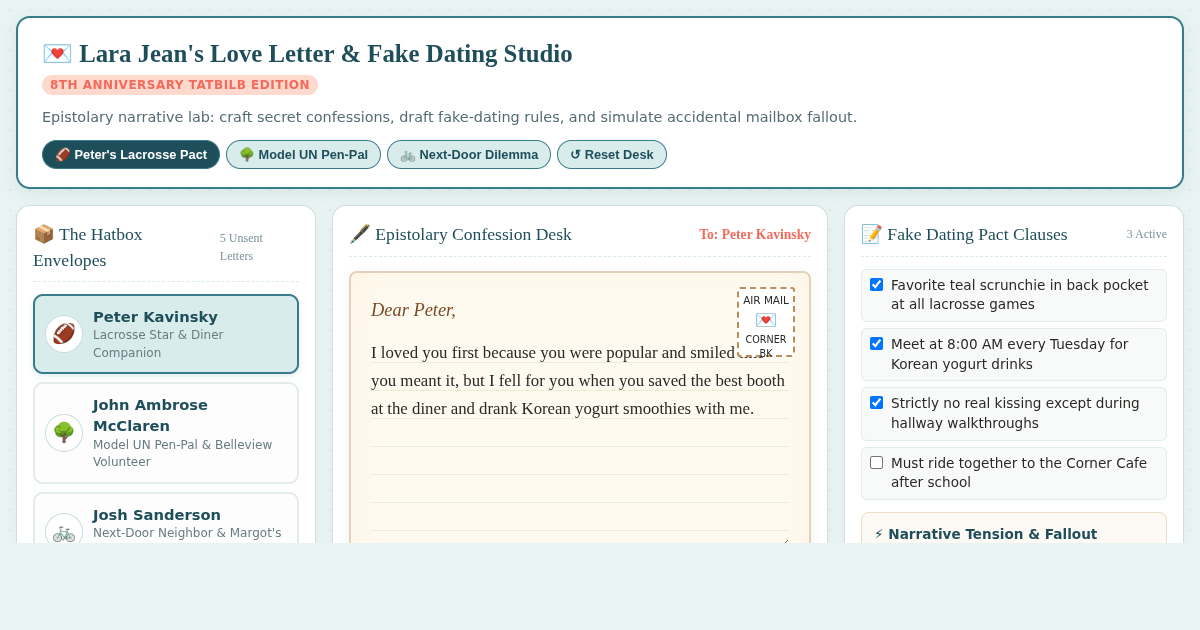Screen dimensions: 1200x630
Task: Click the hatbox package icon
Action: [x=43, y=234]
